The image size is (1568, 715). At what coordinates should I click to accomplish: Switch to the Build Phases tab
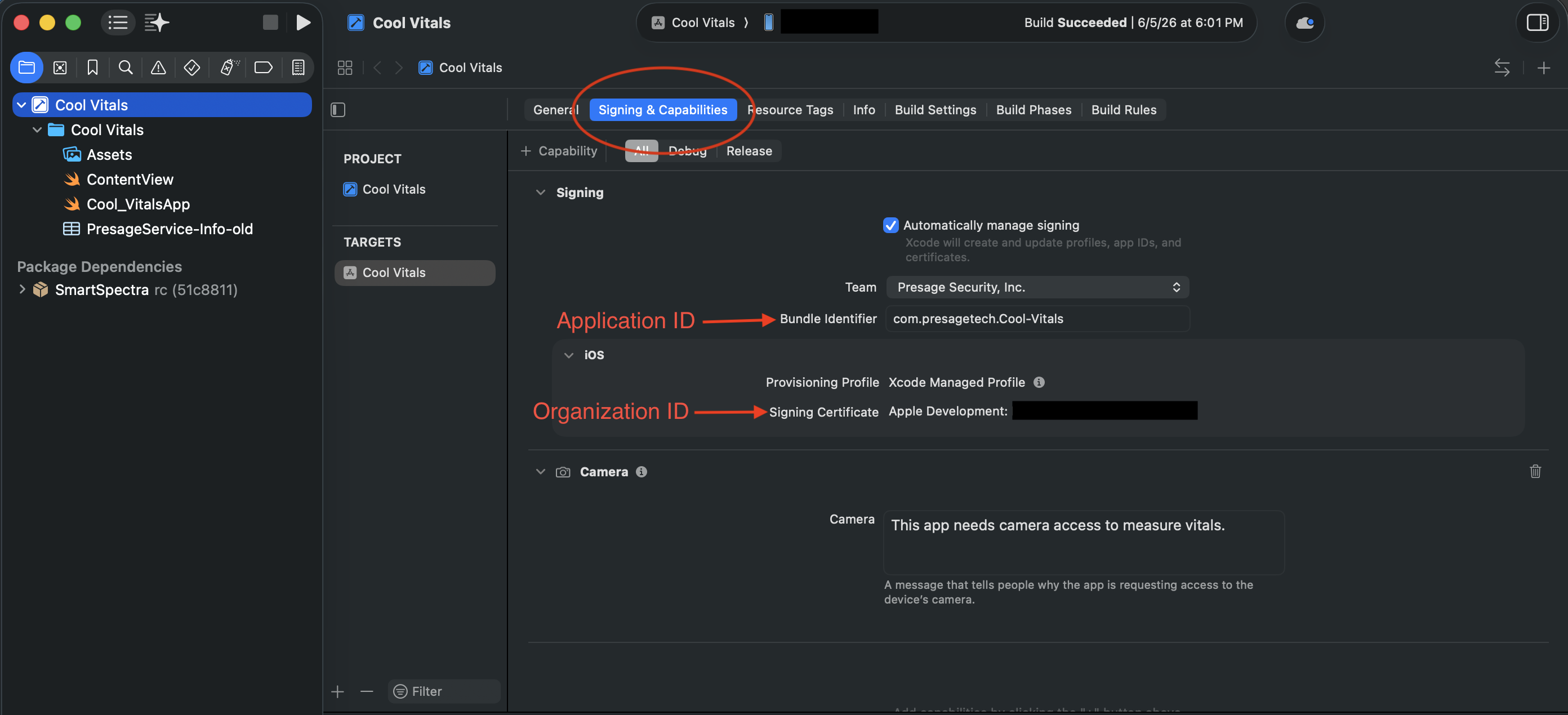[1033, 110]
